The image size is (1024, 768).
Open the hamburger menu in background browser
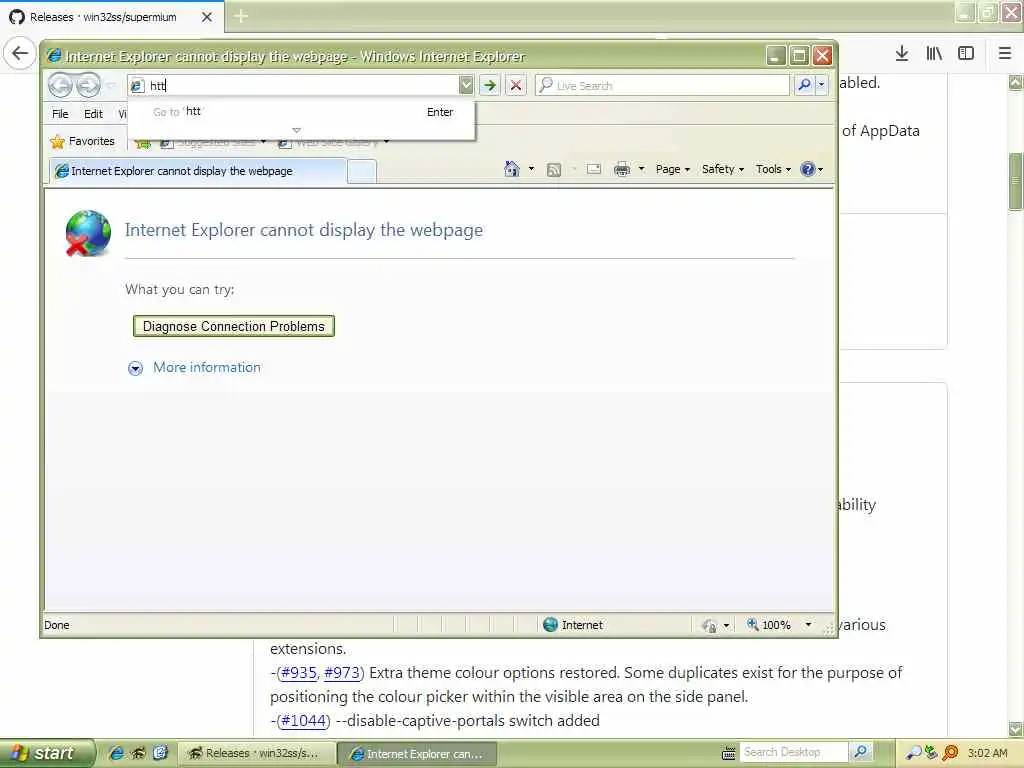click(1005, 53)
